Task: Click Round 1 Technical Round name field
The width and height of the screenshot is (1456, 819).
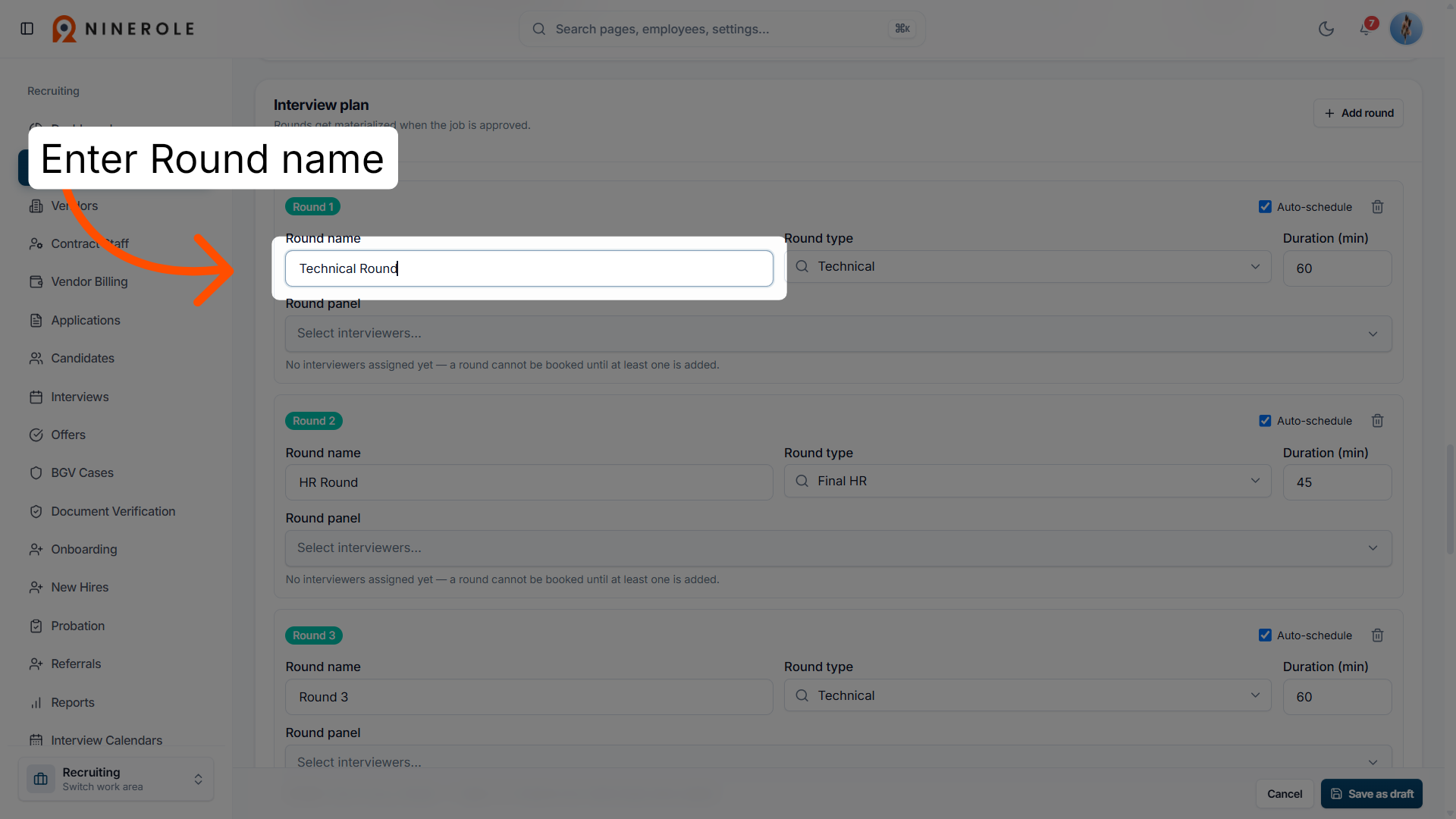Action: pyautogui.click(x=529, y=268)
